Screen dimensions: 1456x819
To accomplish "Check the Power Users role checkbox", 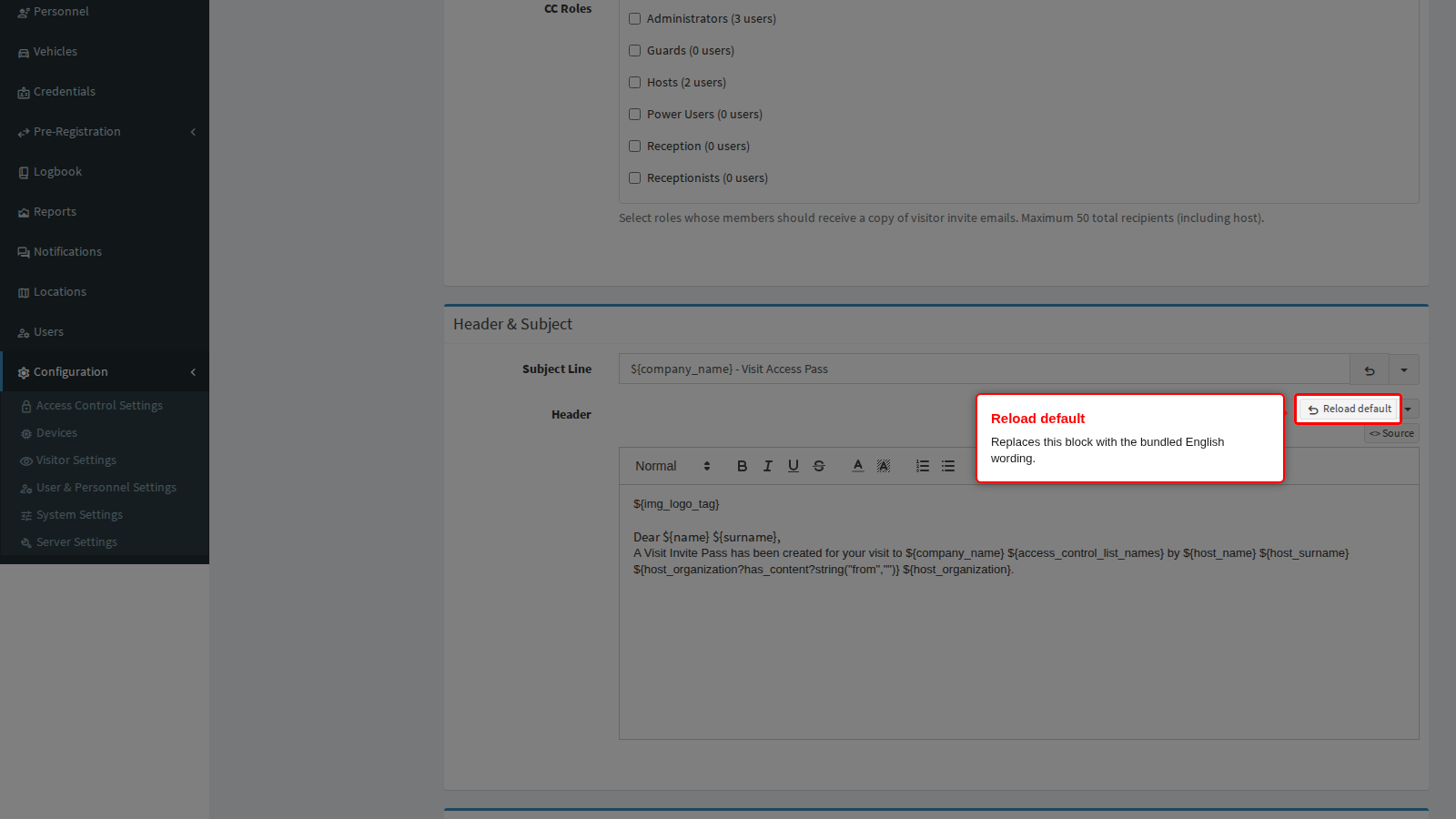I will (x=635, y=115).
